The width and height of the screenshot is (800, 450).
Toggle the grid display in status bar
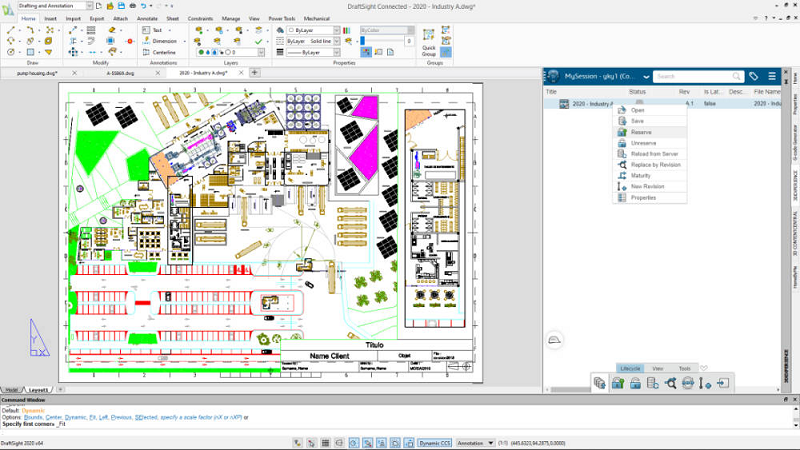pos(326,442)
